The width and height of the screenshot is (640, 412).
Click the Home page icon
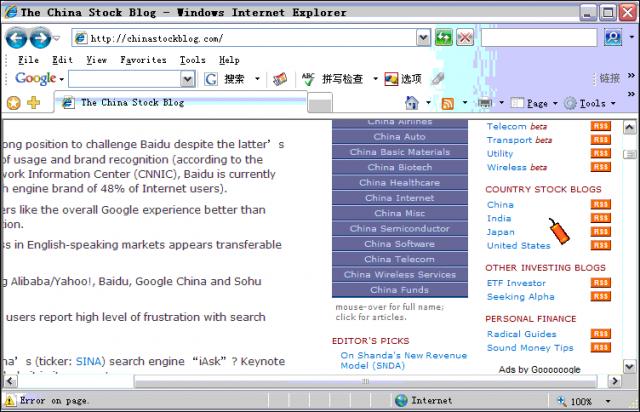coord(412,102)
